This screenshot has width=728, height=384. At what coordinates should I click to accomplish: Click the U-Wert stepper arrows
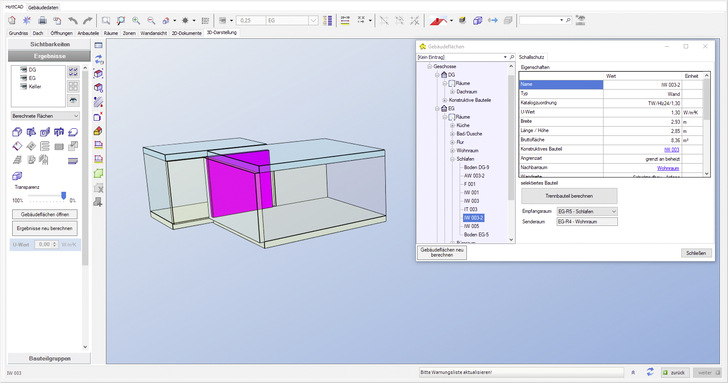[x=55, y=244]
